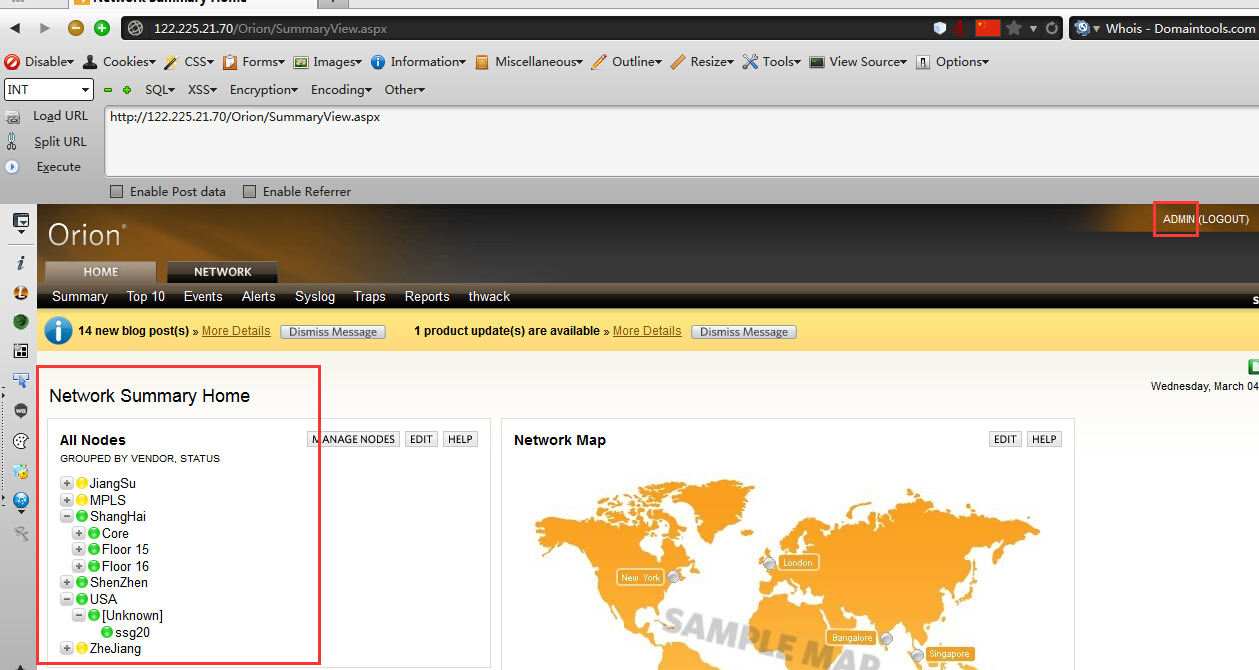The height and width of the screenshot is (670, 1259).
Task: Collapse the USA node group
Action: tap(67, 599)
